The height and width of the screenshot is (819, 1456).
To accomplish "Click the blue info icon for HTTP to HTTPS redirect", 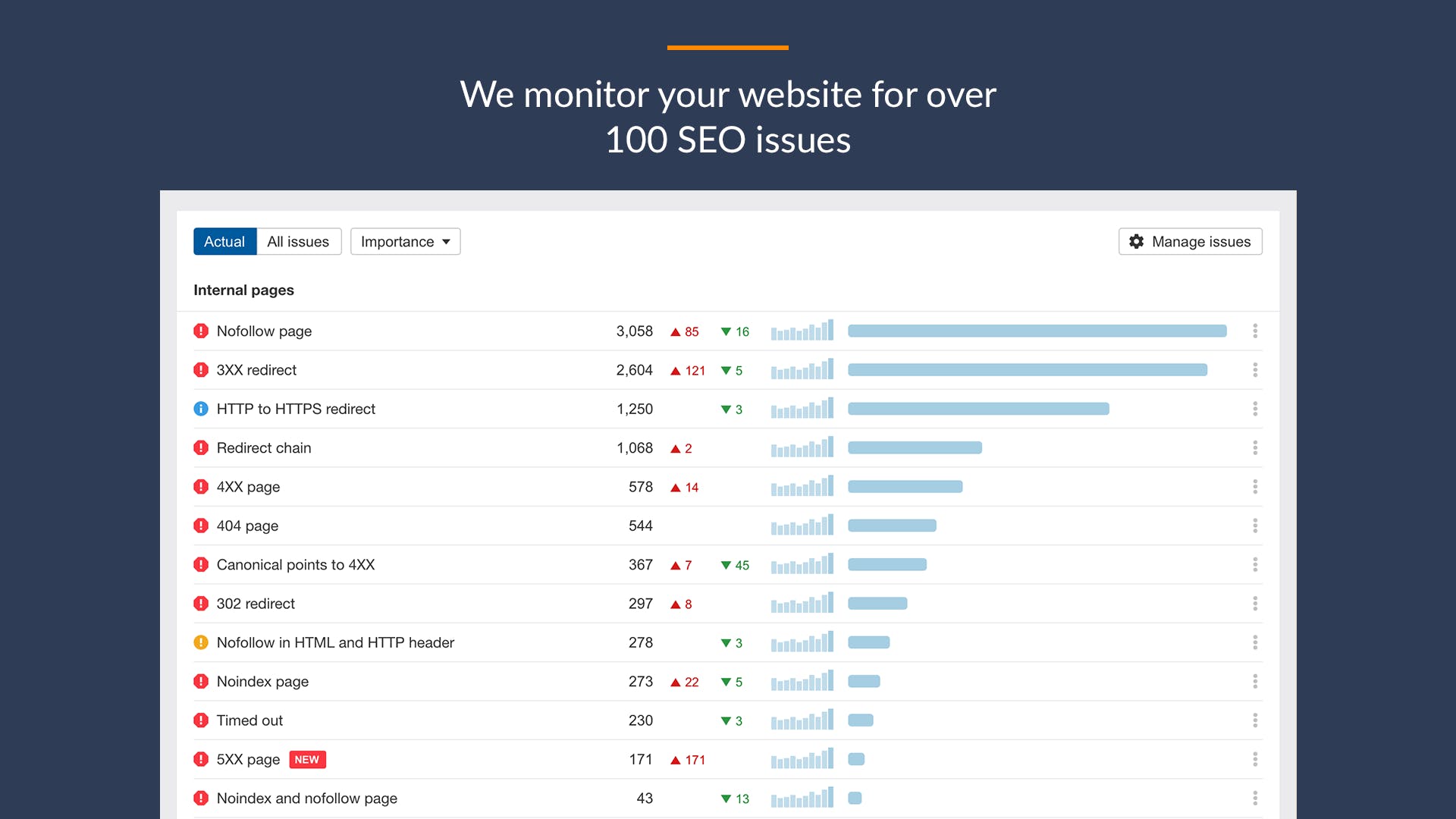I will pyautogui.click(x=201, y=409).
